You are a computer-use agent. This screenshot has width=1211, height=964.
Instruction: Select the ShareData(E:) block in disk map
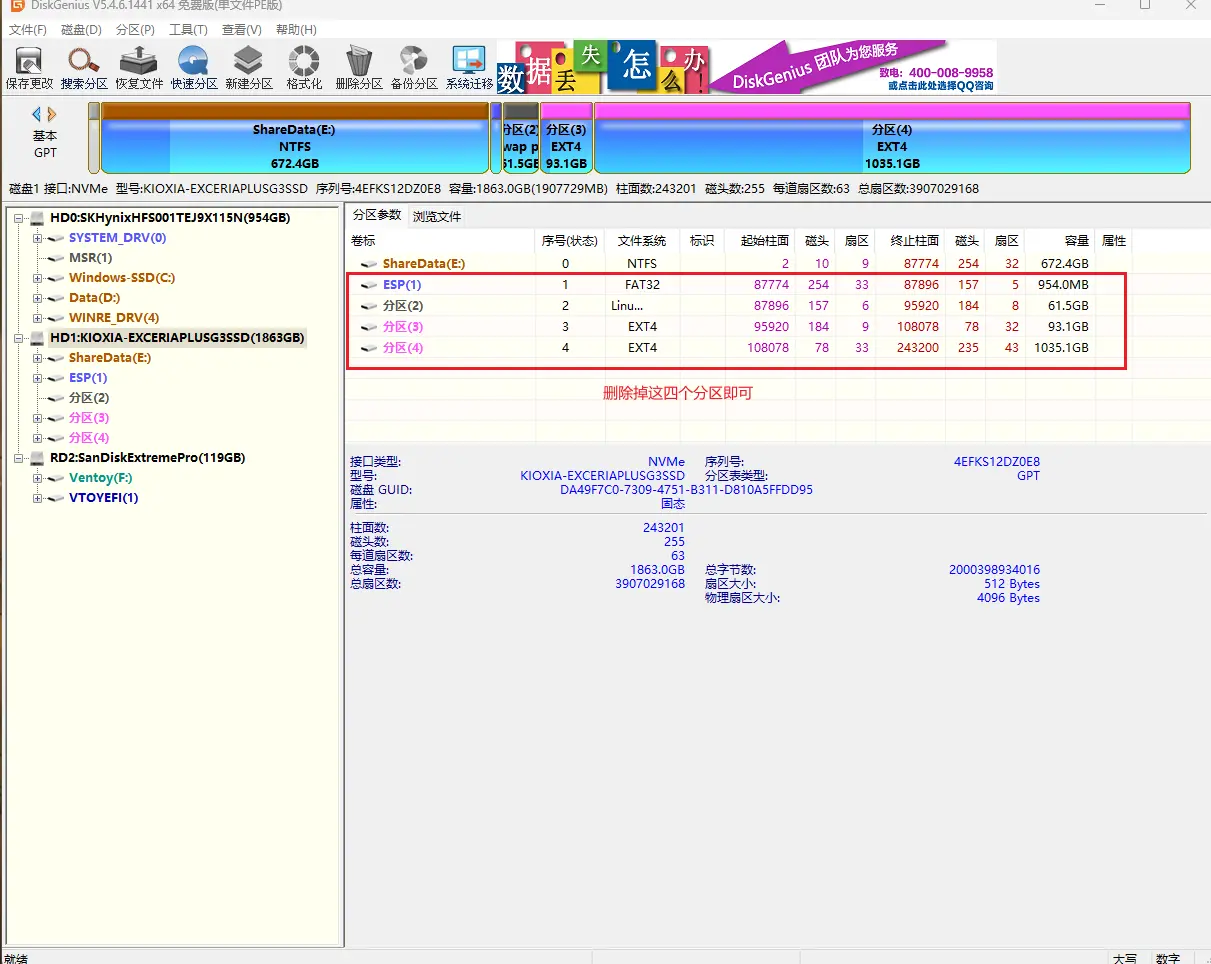[295, 138]
